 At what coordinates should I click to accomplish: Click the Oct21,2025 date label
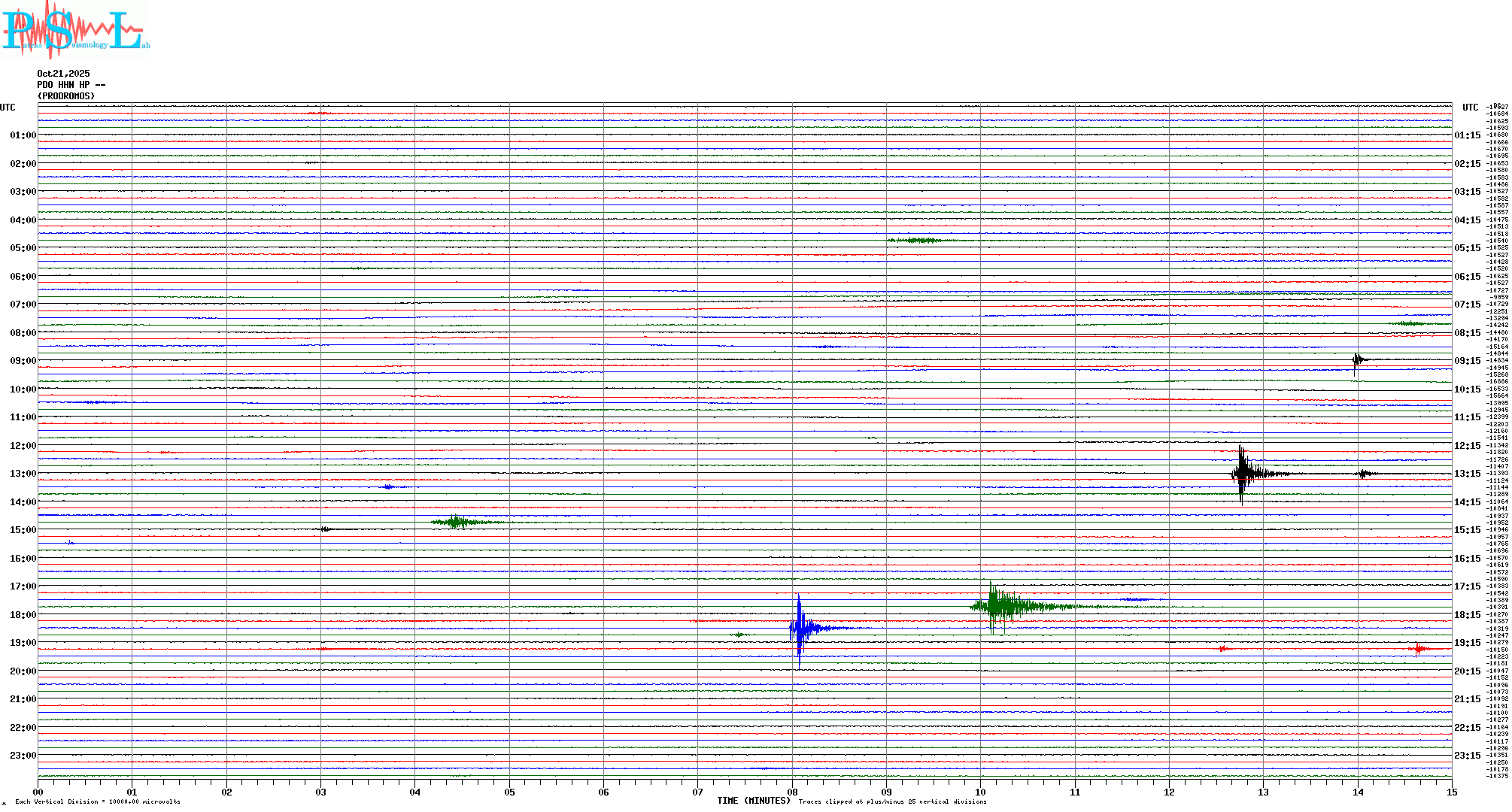click(x=63, y=74)
